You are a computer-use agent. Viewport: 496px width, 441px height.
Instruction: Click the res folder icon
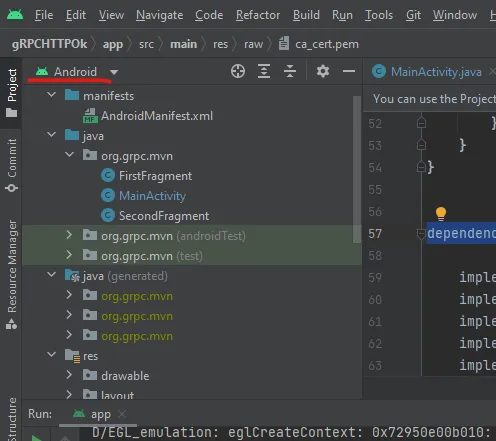click(72, 356)
